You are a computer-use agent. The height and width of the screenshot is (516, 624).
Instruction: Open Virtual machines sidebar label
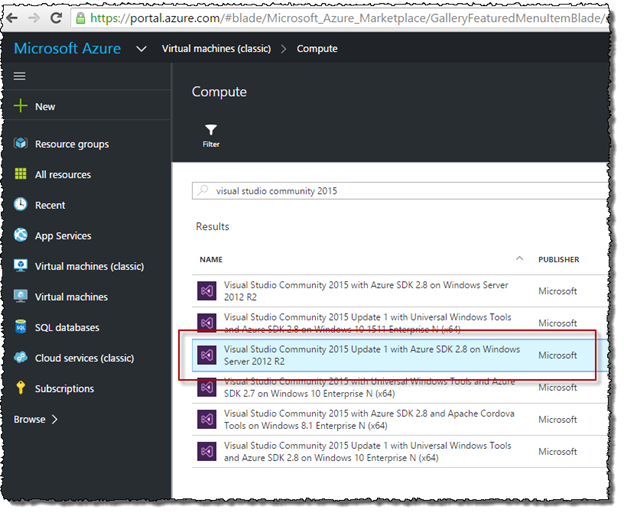pyautogui.click(x=71, y=297)
